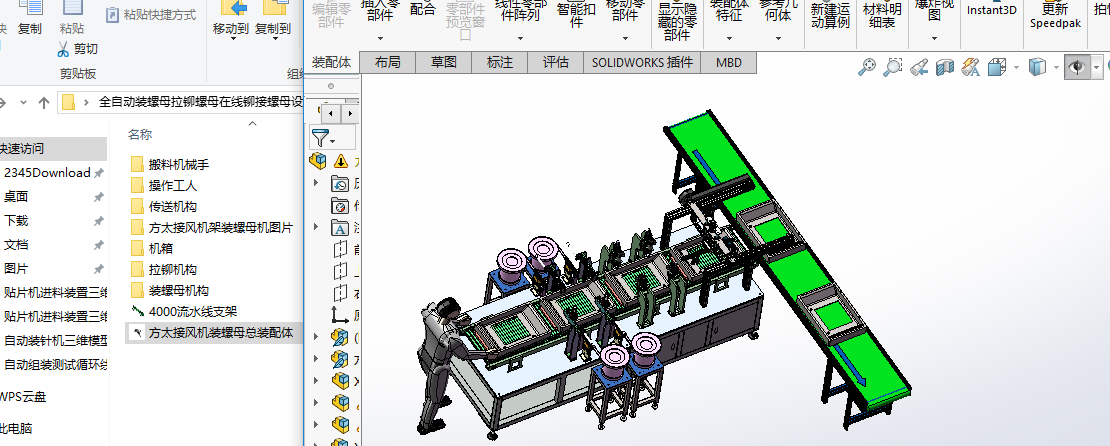Expand the first component below Origin
Screen dimensions: 1110x446
(x=316, y=336)
